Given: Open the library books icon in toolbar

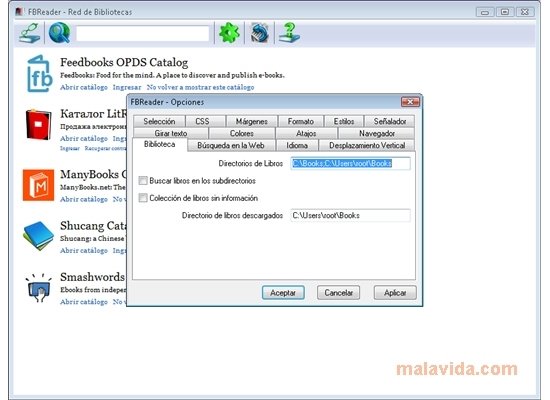Looking at the screenshot, I should 29,33.
